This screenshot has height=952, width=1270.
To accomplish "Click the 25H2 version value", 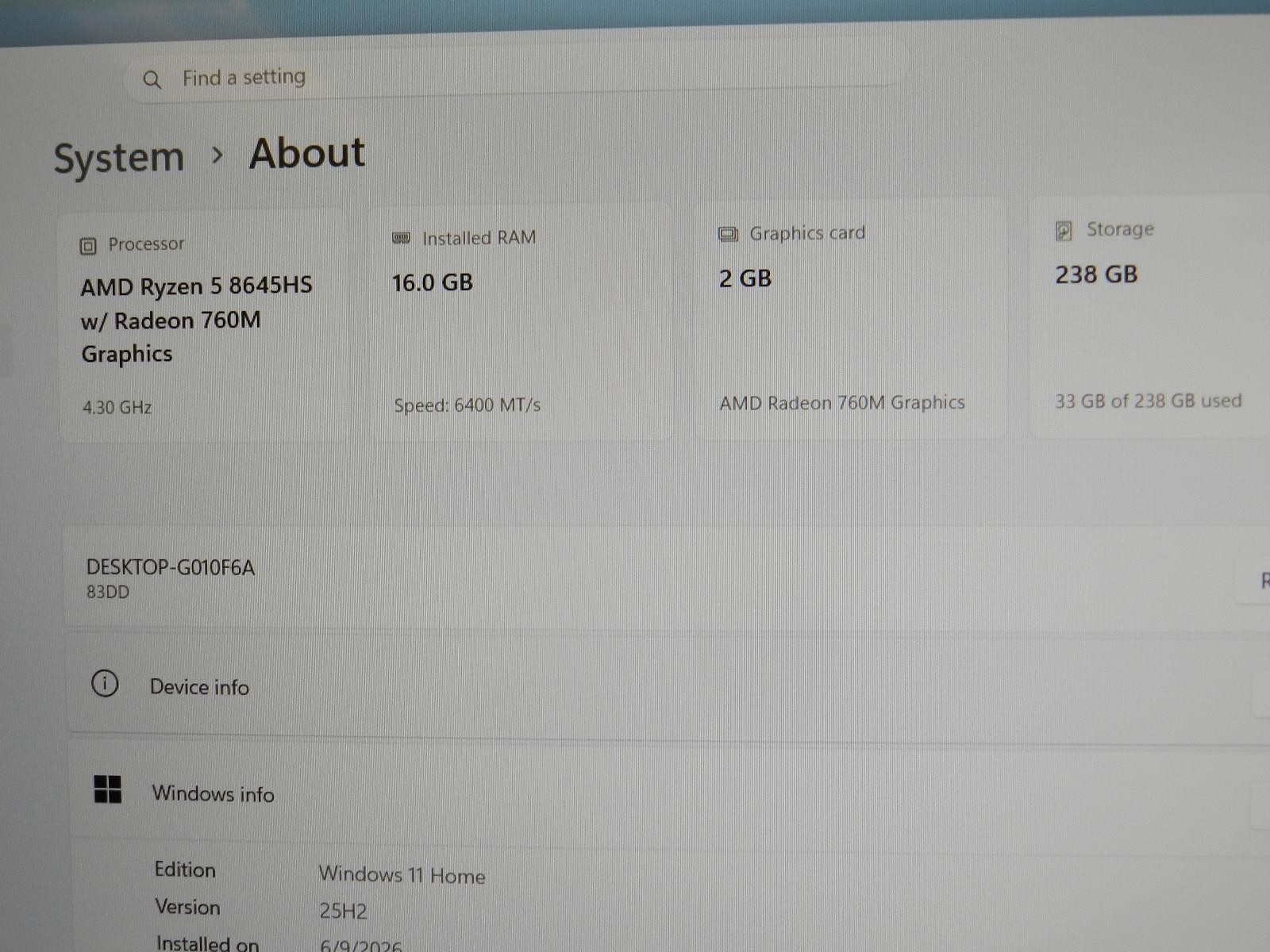I will pyautogui.click(x=343, y=911).
